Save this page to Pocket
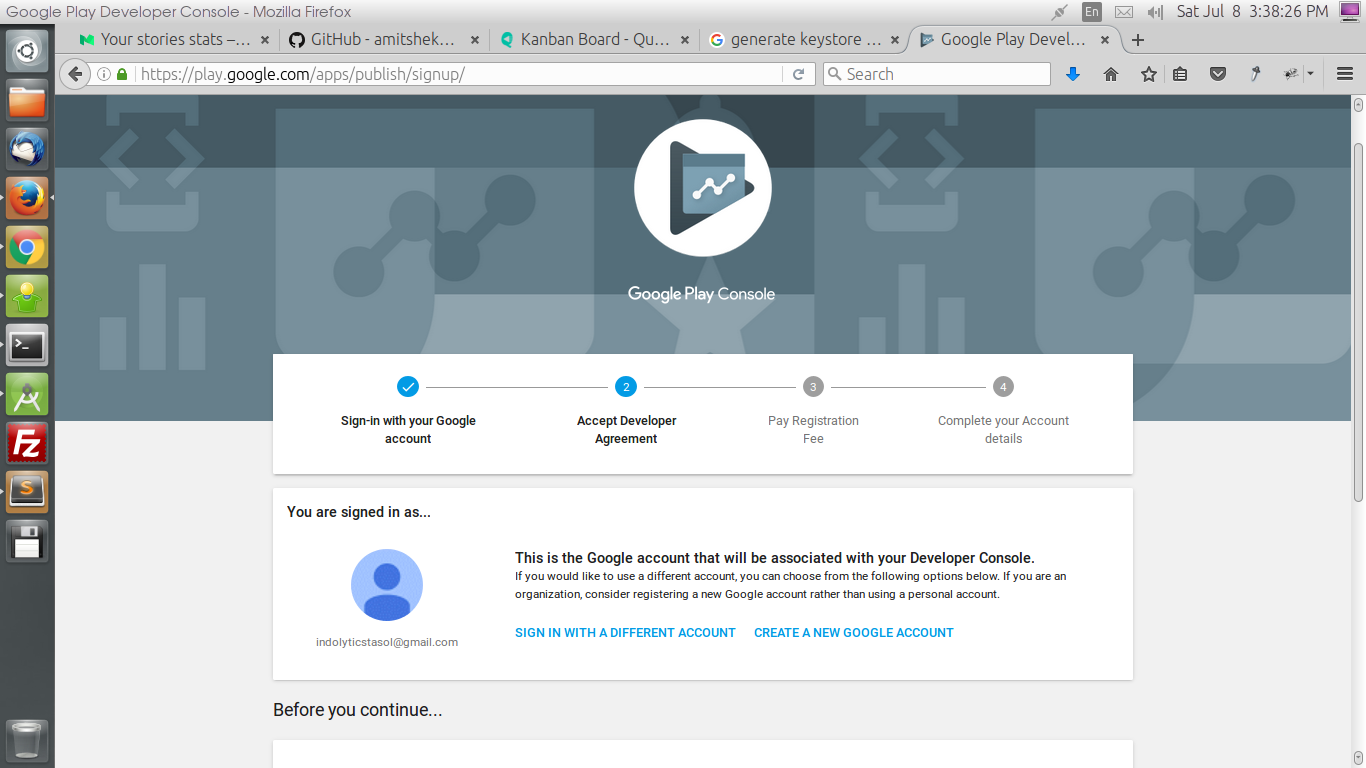Screen dimensions: 1366x768 click(x=1218, y=74)
